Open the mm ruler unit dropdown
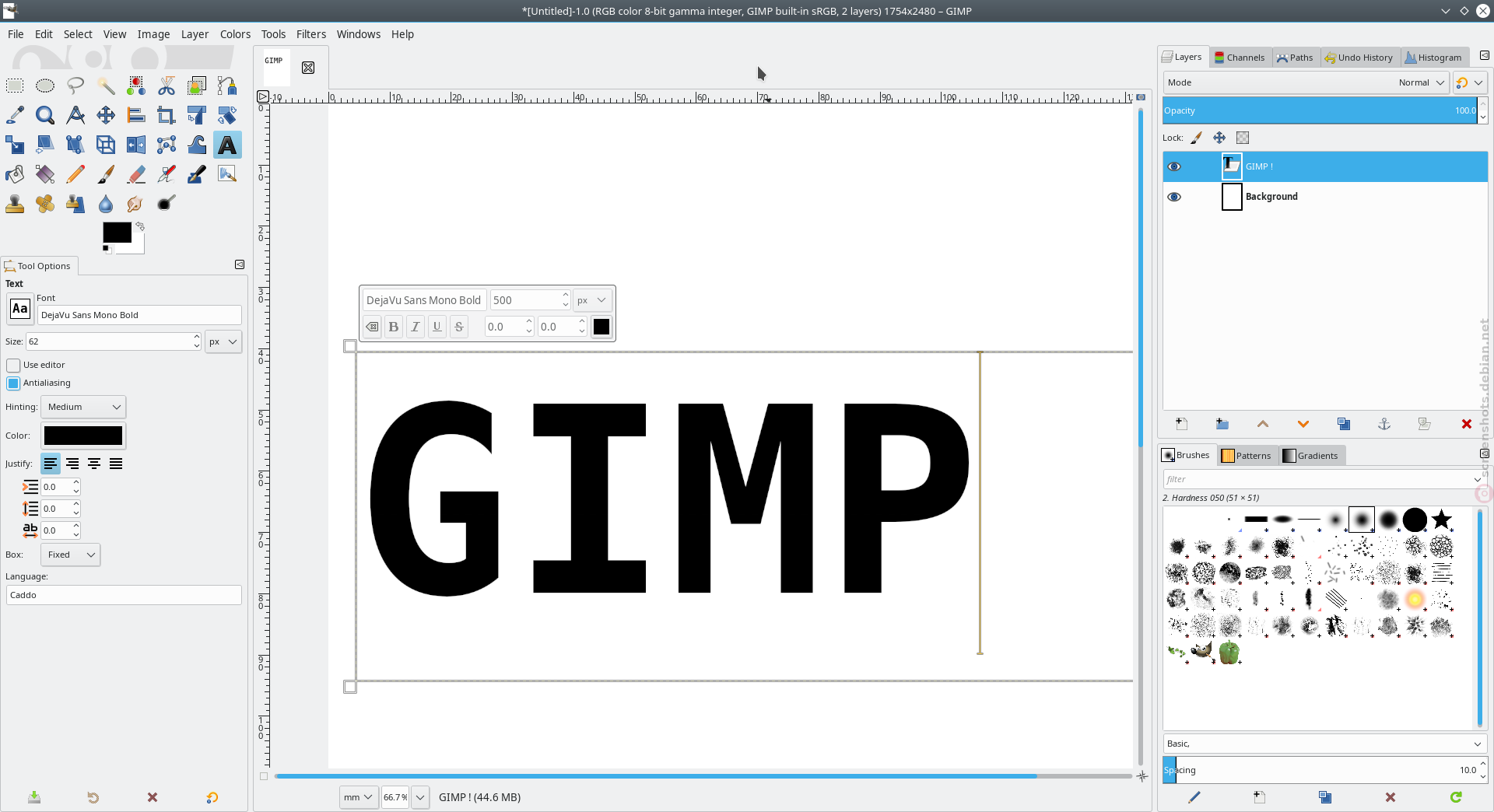This screenshot has width=1494, height=812. coord(359,797)
